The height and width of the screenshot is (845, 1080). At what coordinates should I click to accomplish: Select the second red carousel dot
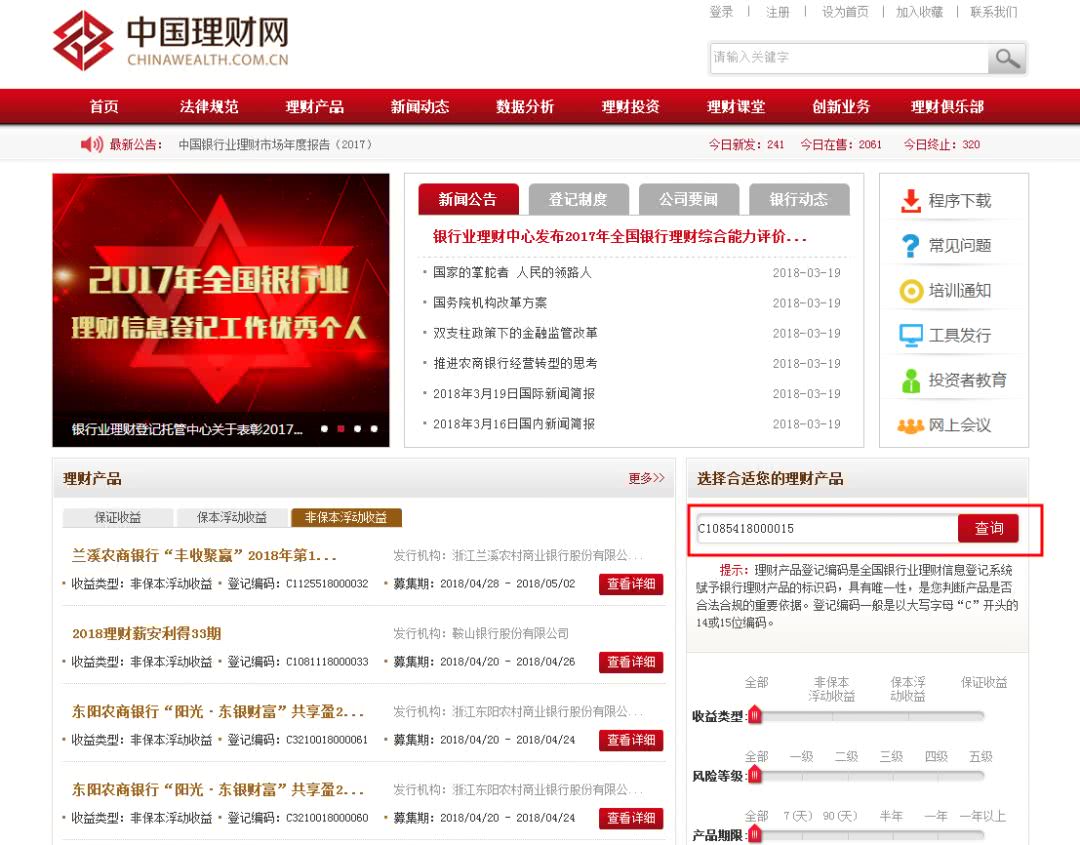tap(341, 428)
